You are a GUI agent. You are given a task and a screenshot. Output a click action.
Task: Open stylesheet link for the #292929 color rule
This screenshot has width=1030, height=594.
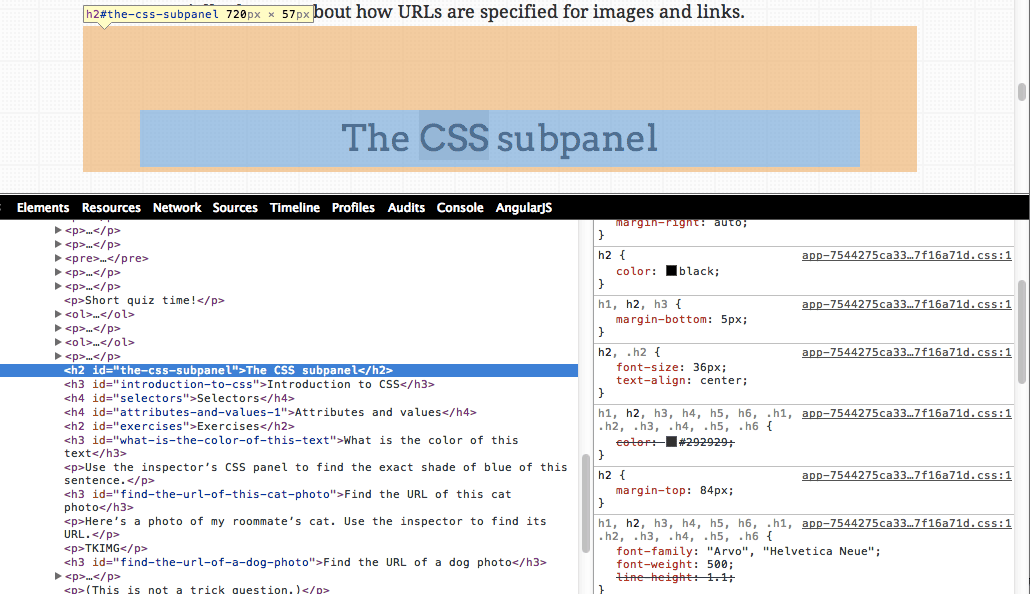coord(907,413)
